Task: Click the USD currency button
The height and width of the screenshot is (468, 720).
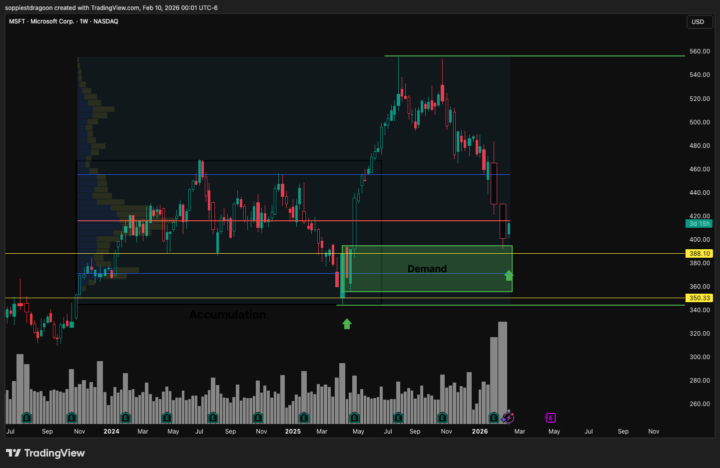Action: click(x=698, y=22)
